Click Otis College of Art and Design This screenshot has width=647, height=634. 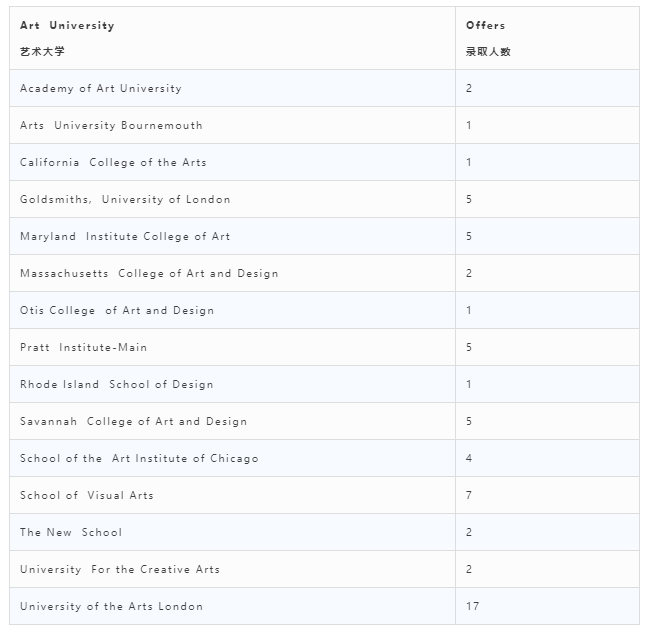(x=117, y=310)
